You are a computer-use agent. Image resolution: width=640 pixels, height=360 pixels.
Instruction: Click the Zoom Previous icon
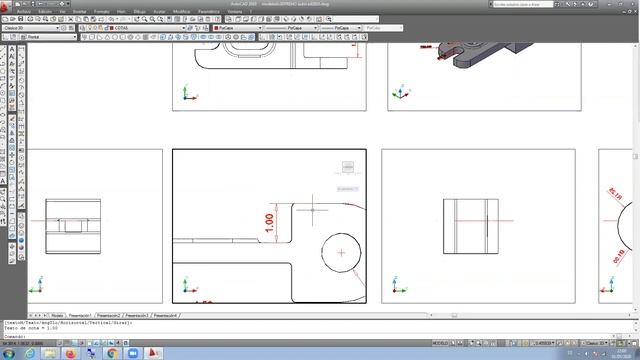[161, 19]
